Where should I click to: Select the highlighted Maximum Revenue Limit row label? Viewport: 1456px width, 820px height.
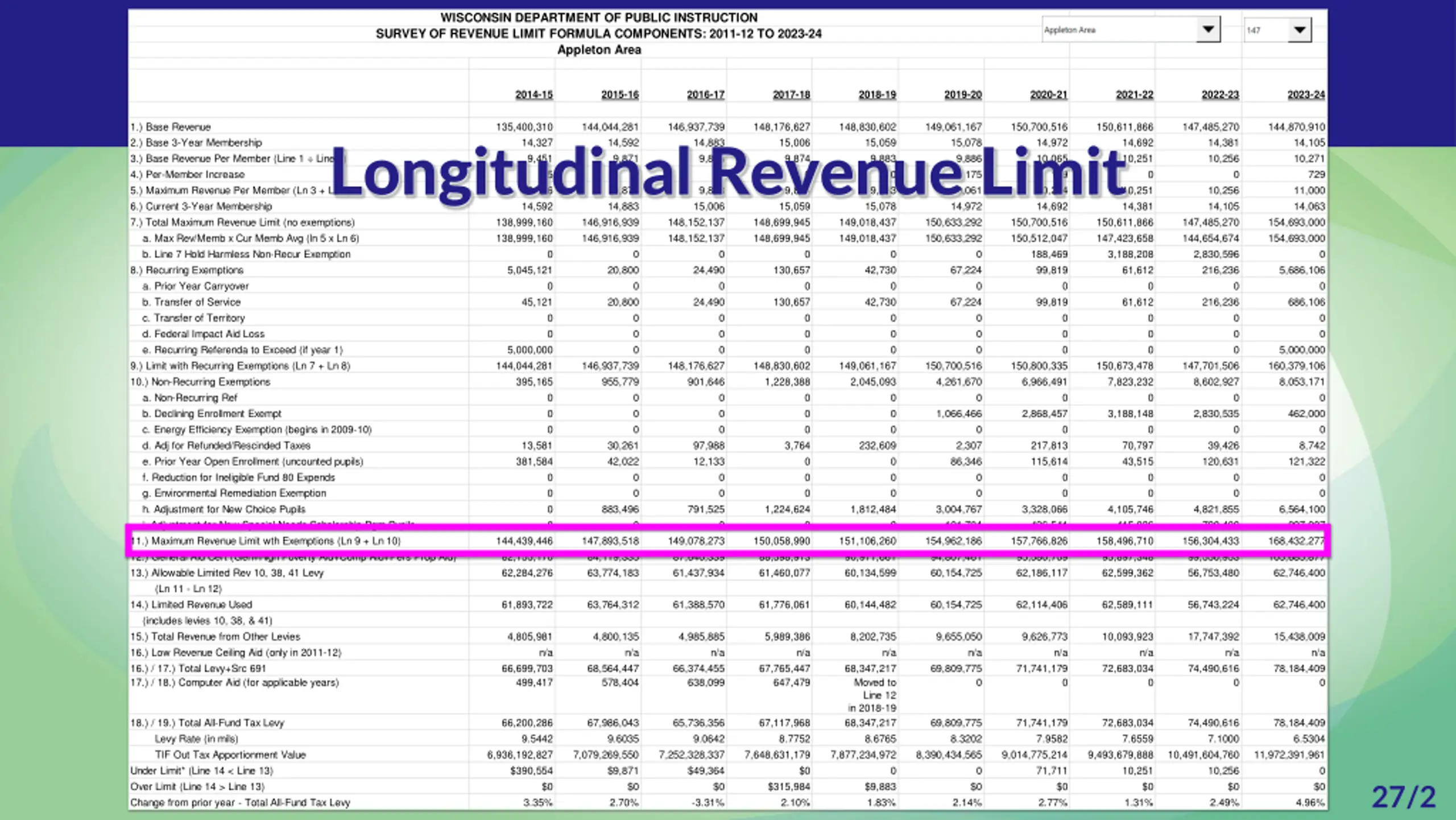coord(266,541)
